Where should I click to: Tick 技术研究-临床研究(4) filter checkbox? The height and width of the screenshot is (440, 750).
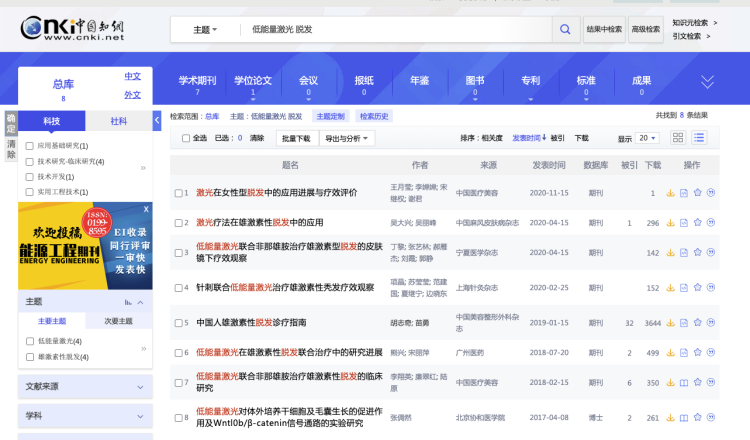[29, 162]
